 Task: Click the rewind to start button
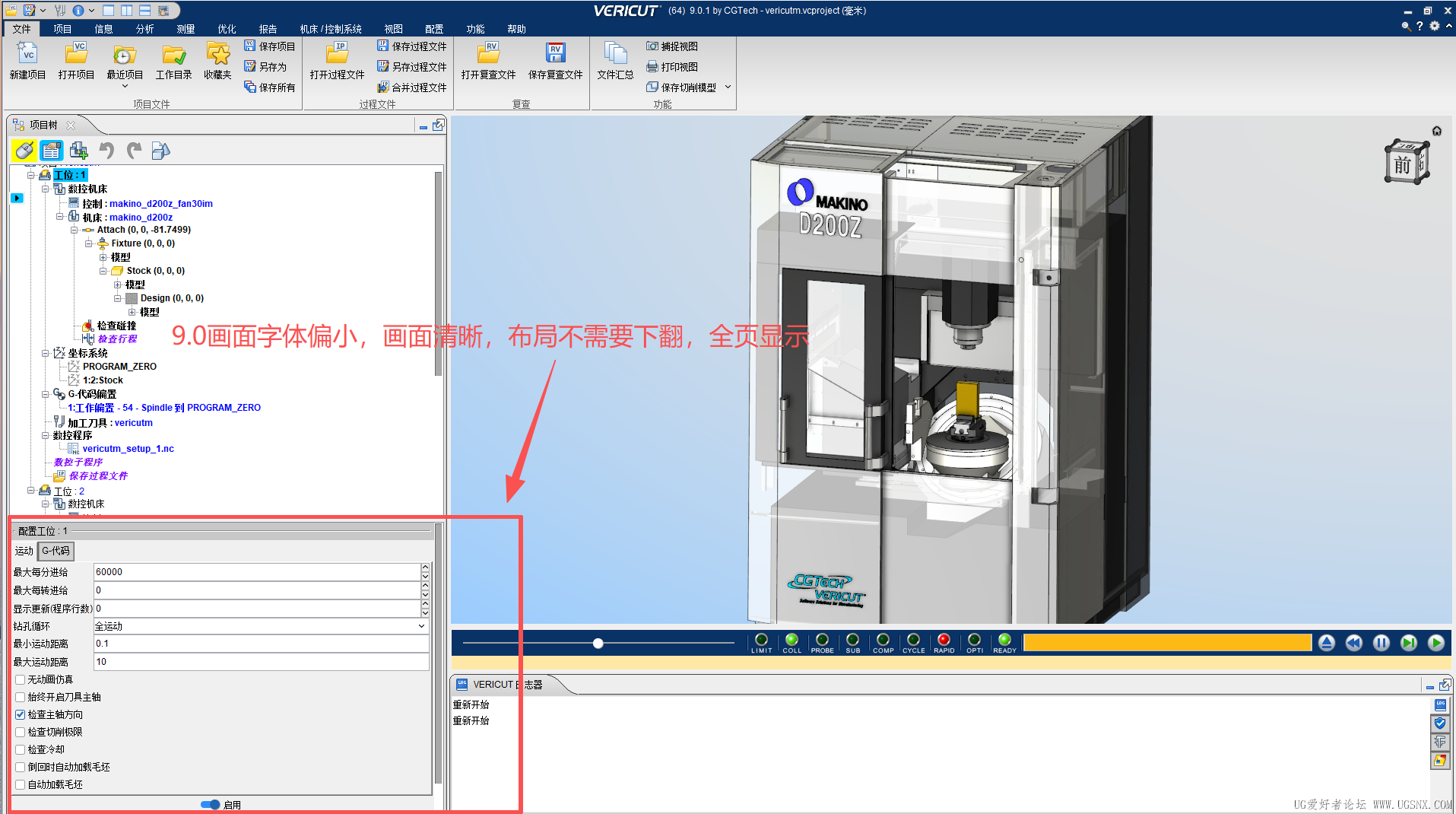(1354, 643)
